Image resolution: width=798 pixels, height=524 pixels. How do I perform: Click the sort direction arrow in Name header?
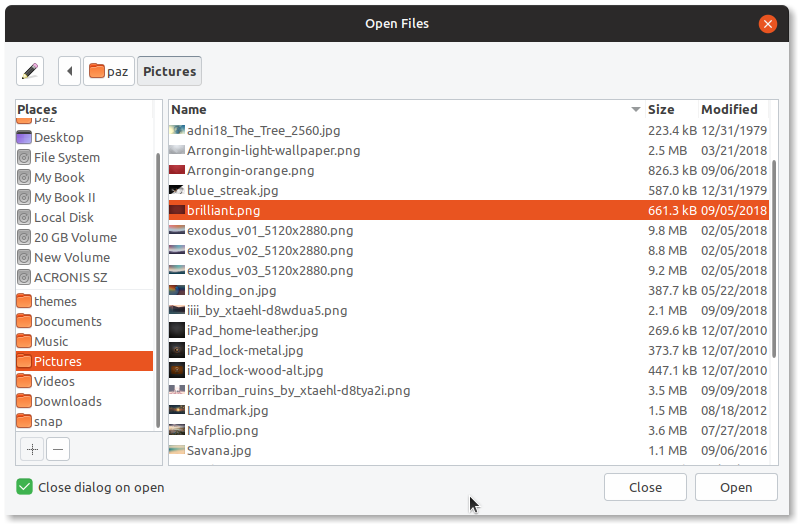pos(636,109)
